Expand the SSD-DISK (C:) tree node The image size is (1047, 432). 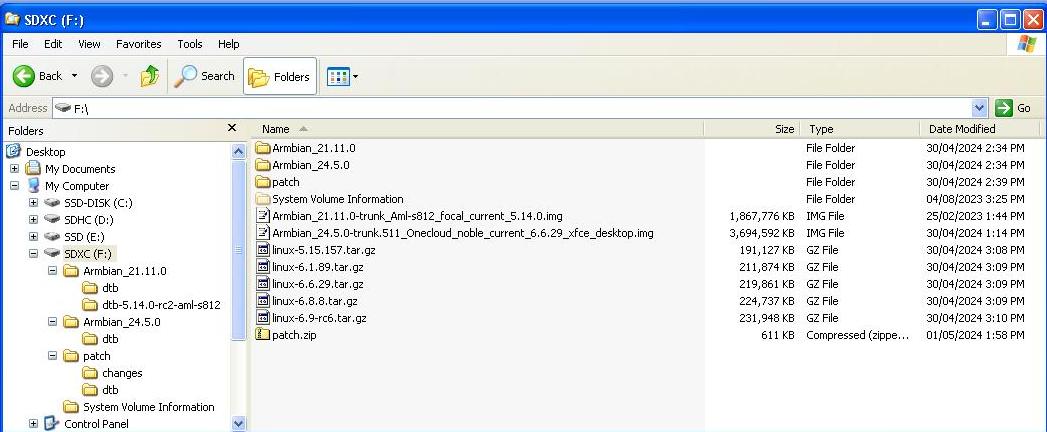[x=34, y=203]
